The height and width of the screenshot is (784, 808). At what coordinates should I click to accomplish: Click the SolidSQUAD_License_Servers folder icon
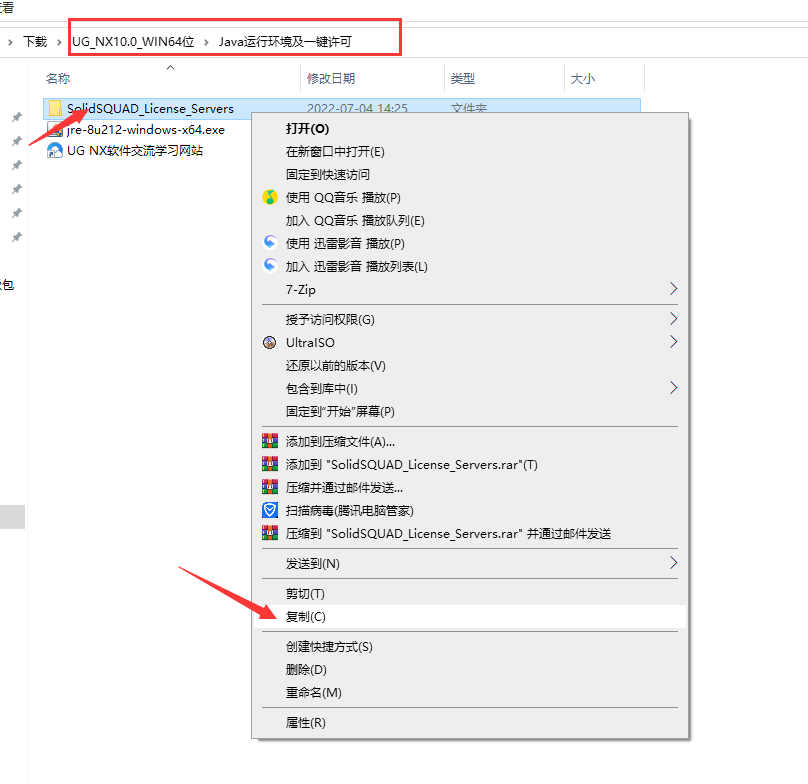[x=55, y=108]
